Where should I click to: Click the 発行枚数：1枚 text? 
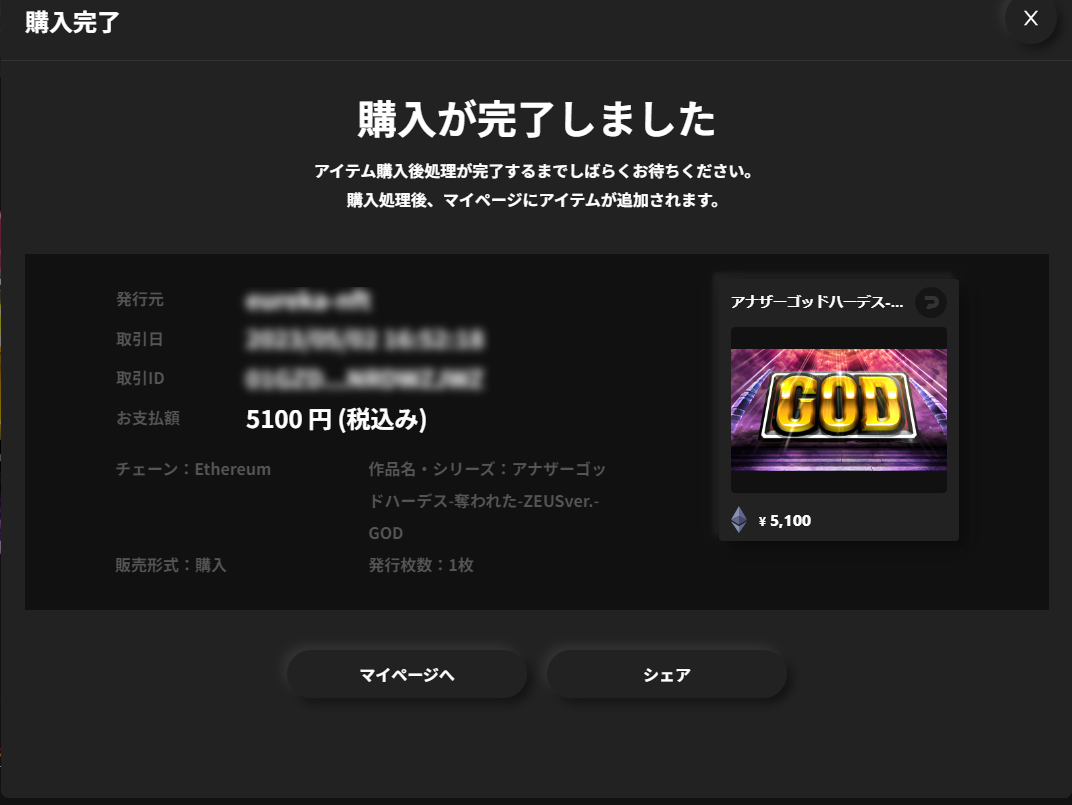[x=421, y=565]
